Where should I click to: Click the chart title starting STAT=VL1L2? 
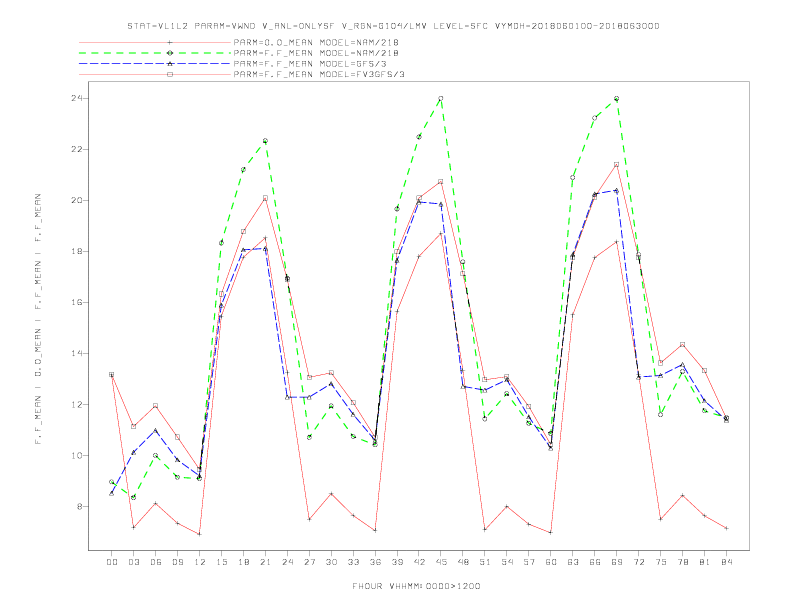tap(393, 26)
